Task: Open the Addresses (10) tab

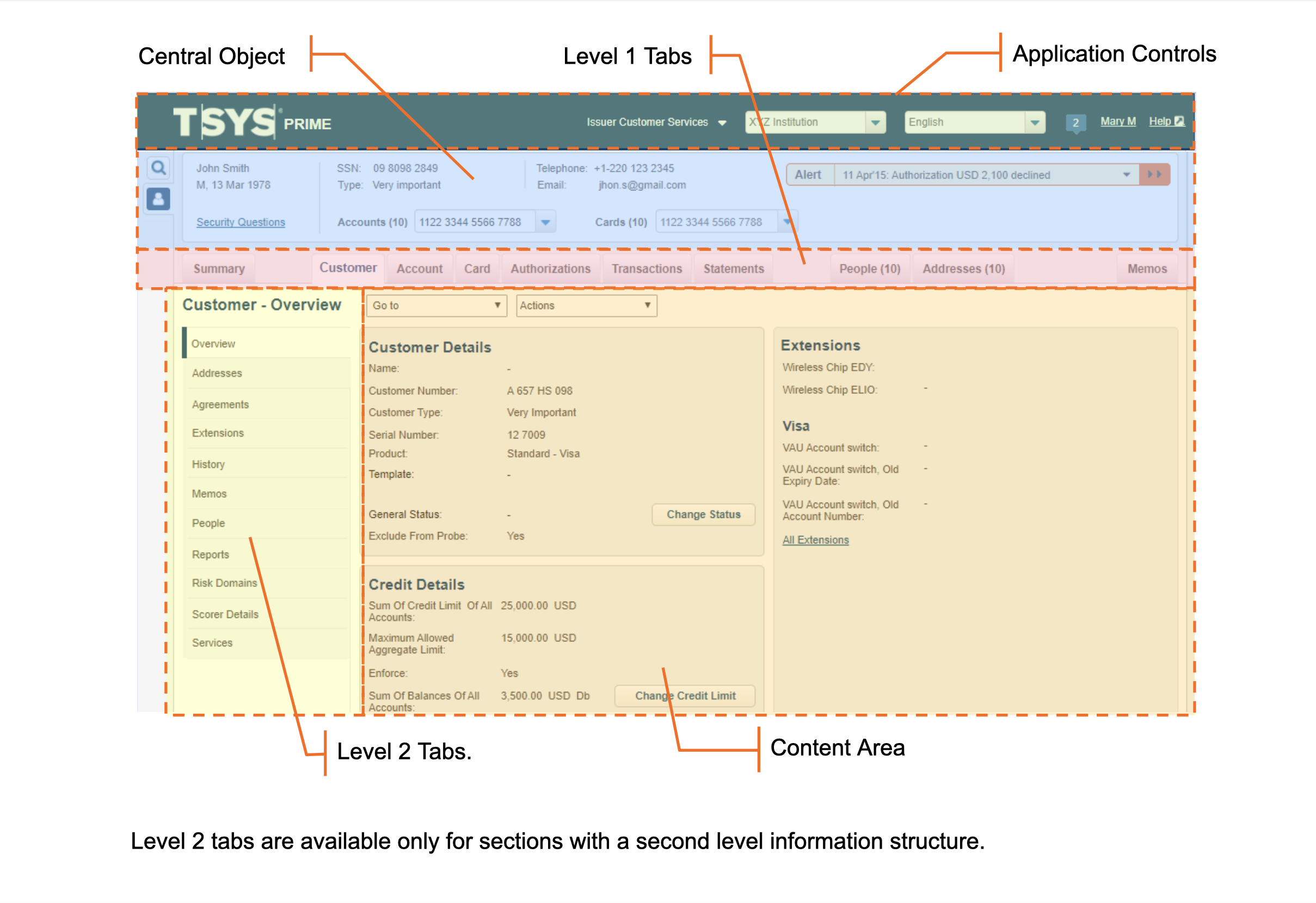Action: pyautogui.click(x=964, y=269)
